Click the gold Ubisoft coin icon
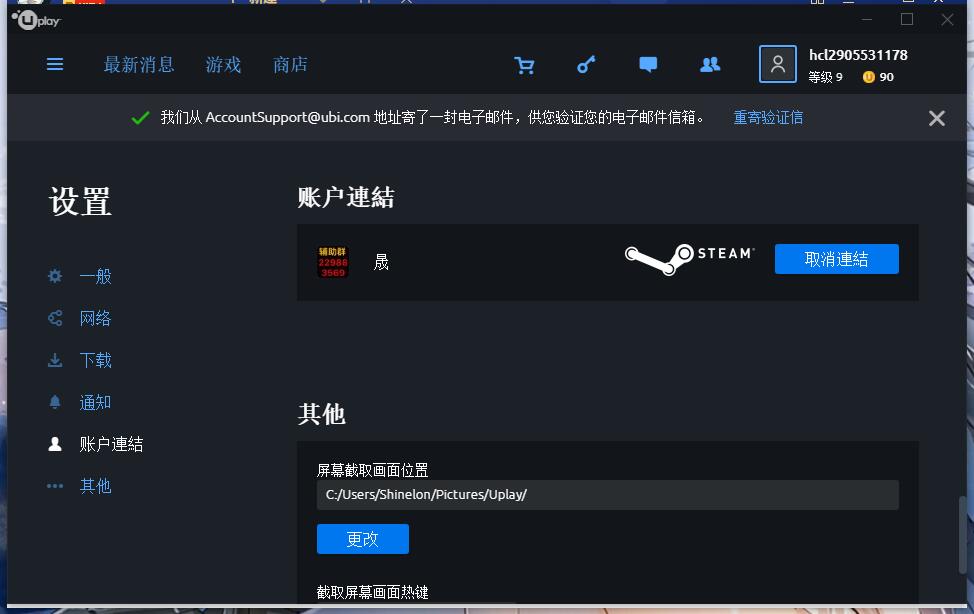This screenshot has height=614, width=974. (868, 77)
